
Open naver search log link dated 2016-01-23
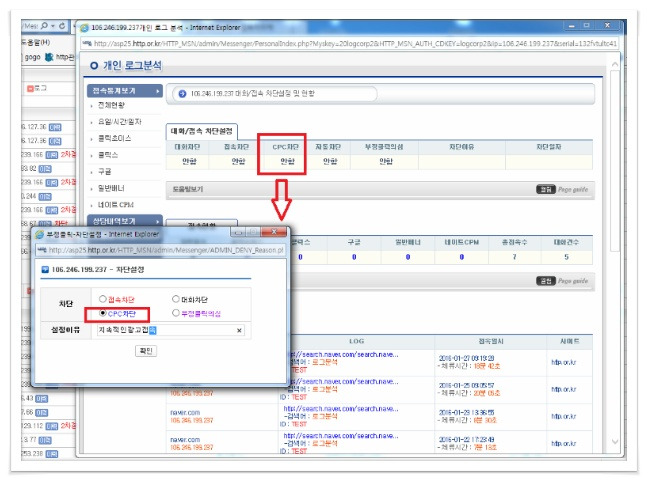[341, 409]
